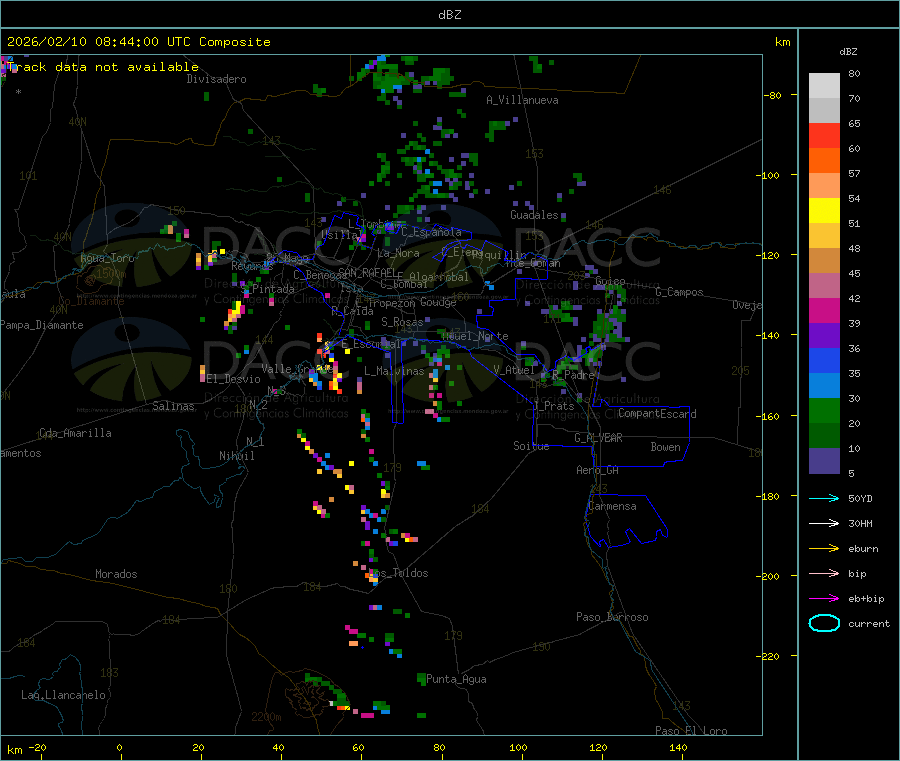Click the G_ALVEAR map label
The width and height of the screenshot is (900, 761).
coord(599,438)
